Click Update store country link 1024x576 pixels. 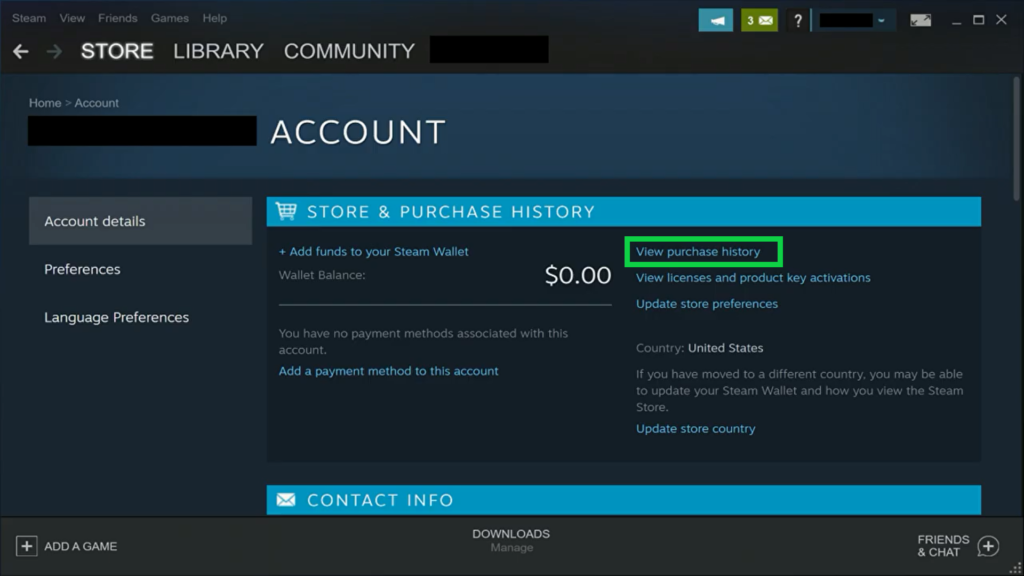click(696, 429)
